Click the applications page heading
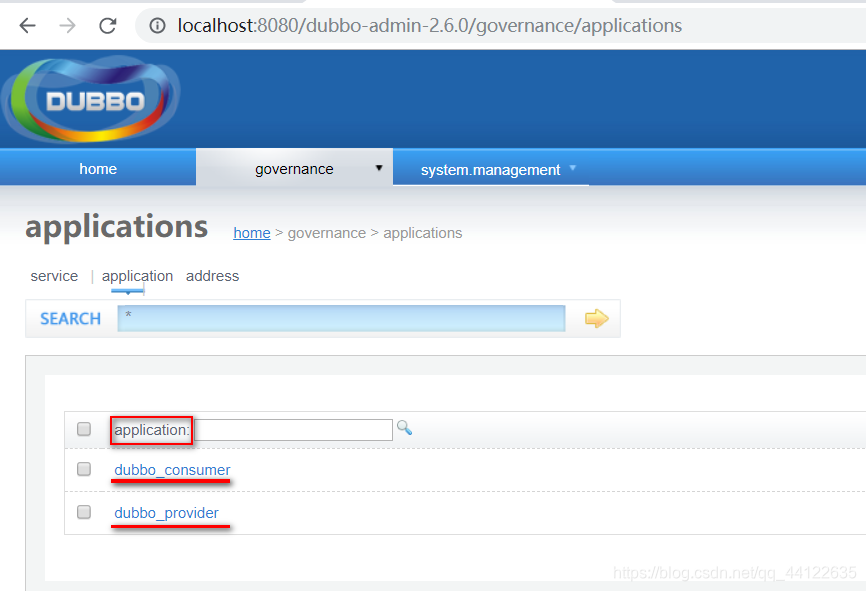The height and width of the screenshot is (591, 866). pos(117,227)
